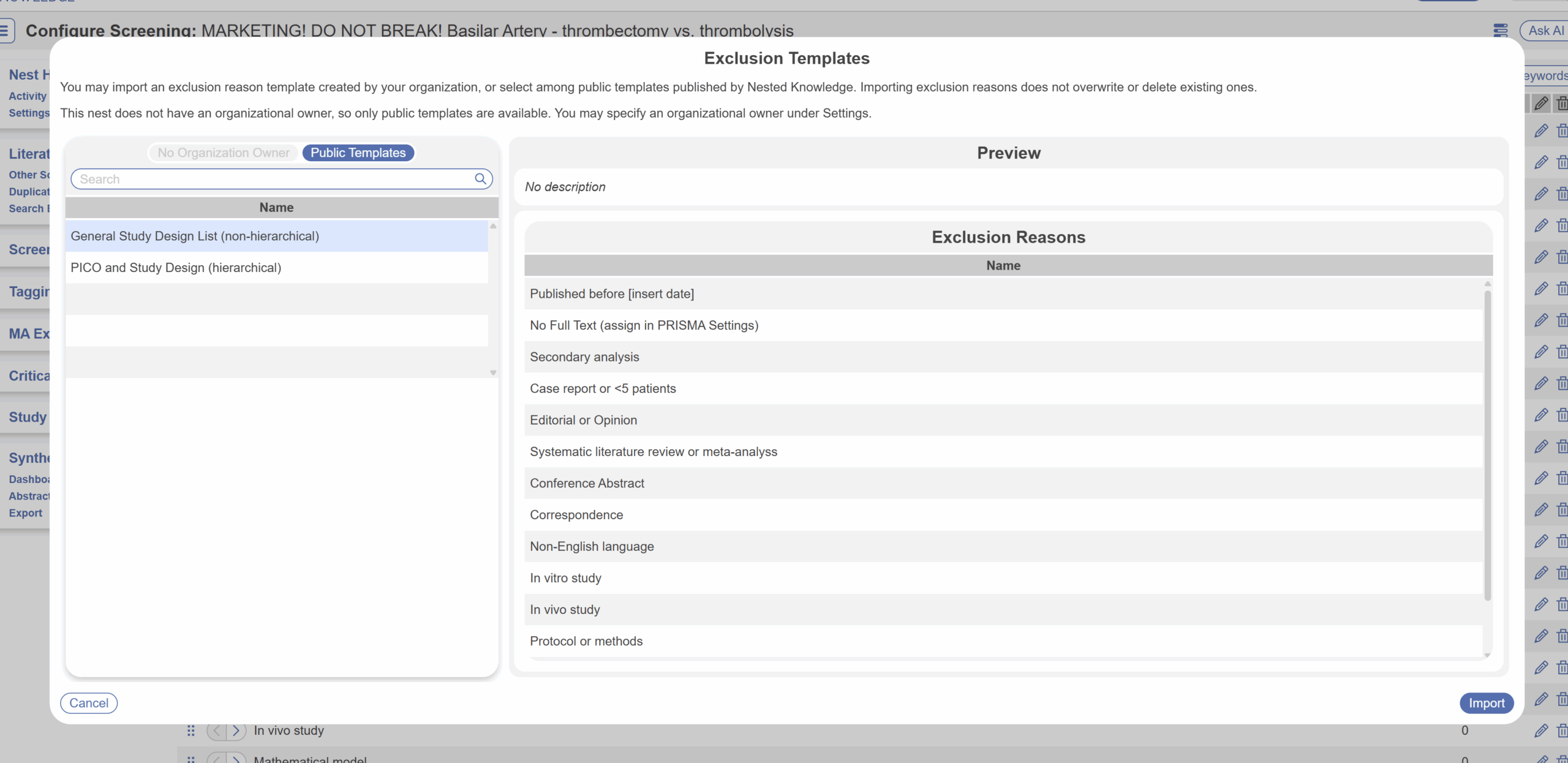
Task: Switch to Public Templates toggle
Action: click(x=358, y=153)
